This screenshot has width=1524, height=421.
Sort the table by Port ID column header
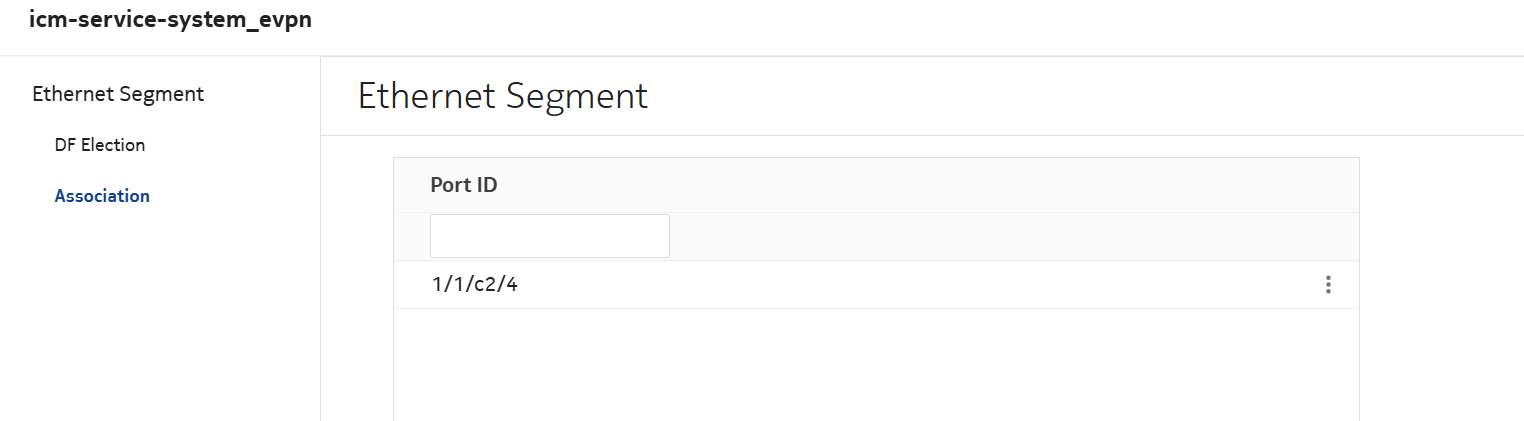[x=464, y=185]
